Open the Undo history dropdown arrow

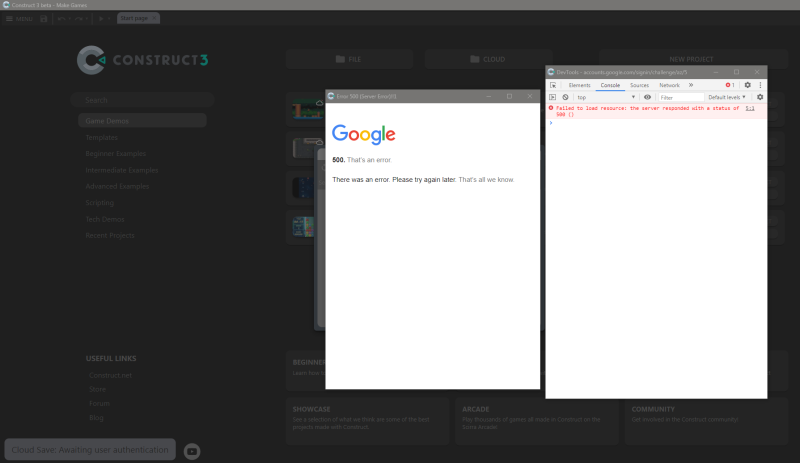coord(69,18)
